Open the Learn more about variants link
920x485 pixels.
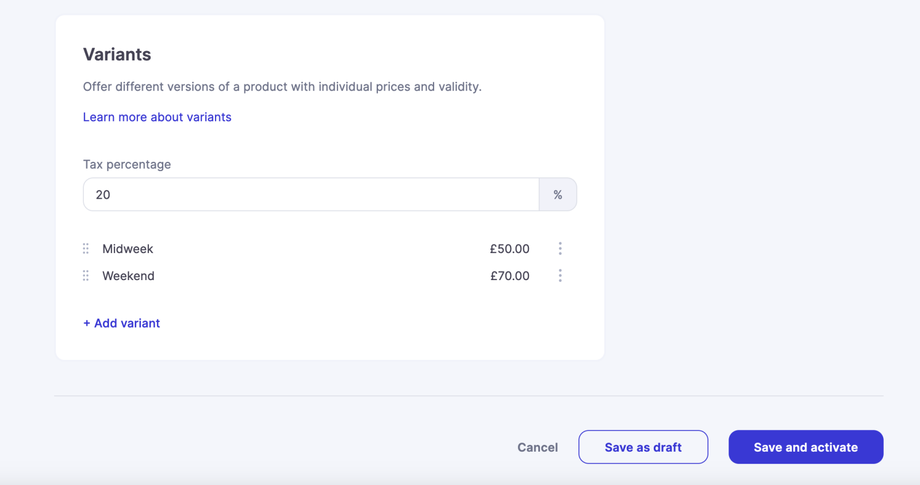point(157,117)
